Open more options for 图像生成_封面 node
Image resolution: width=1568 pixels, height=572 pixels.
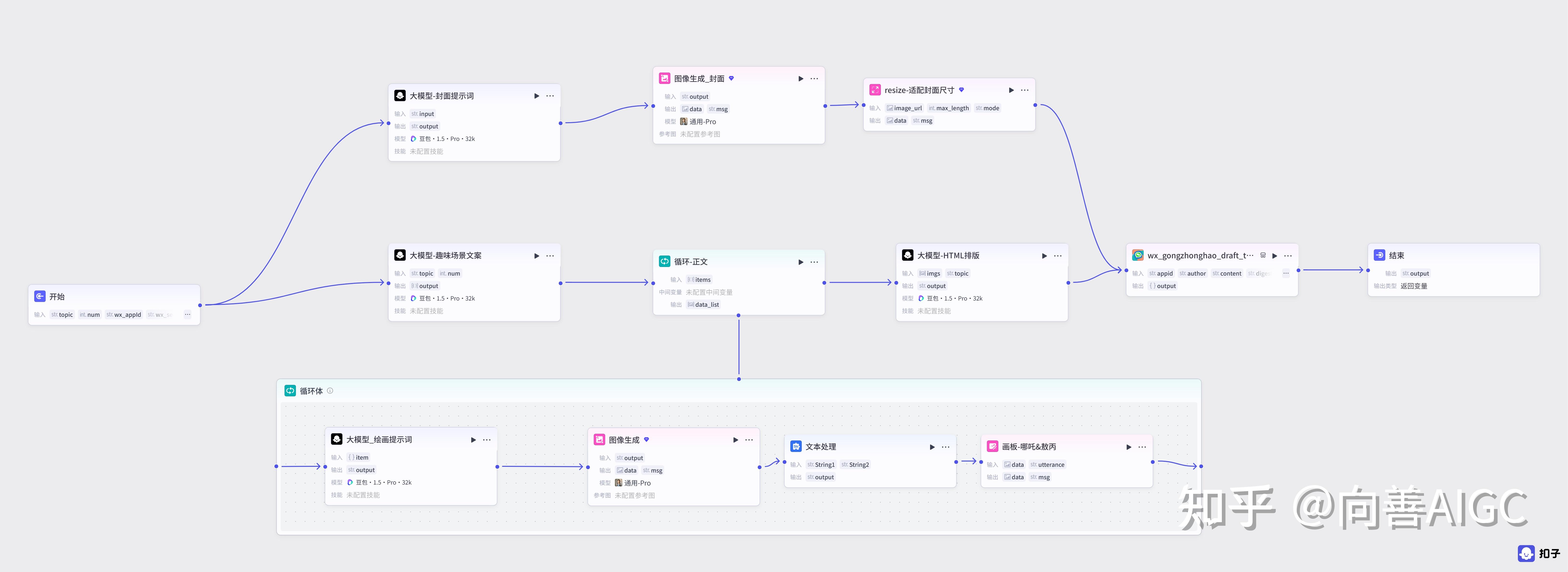814,79
